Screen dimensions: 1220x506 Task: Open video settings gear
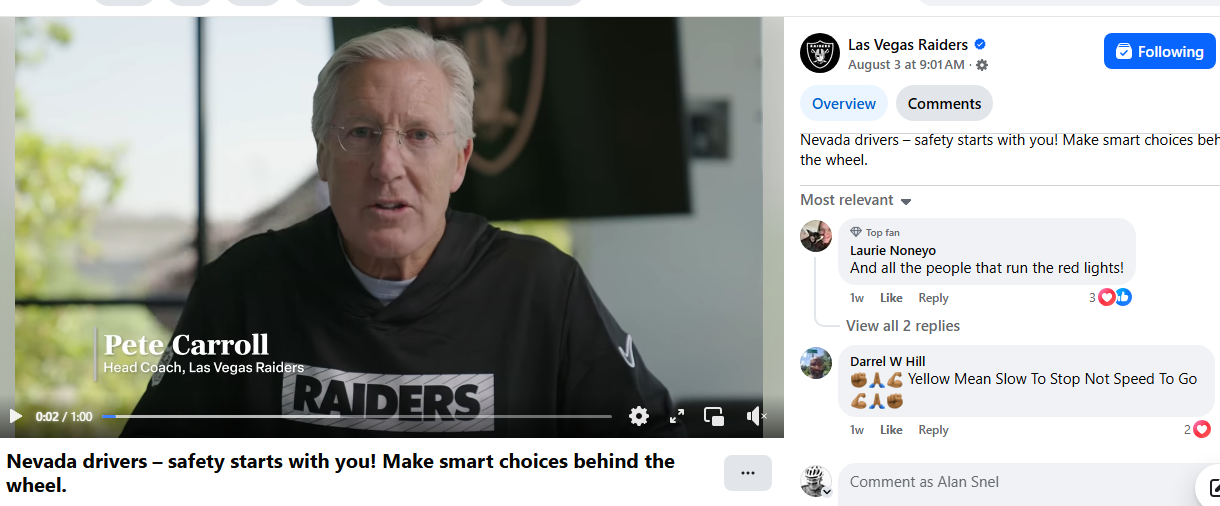click(639, 416)
